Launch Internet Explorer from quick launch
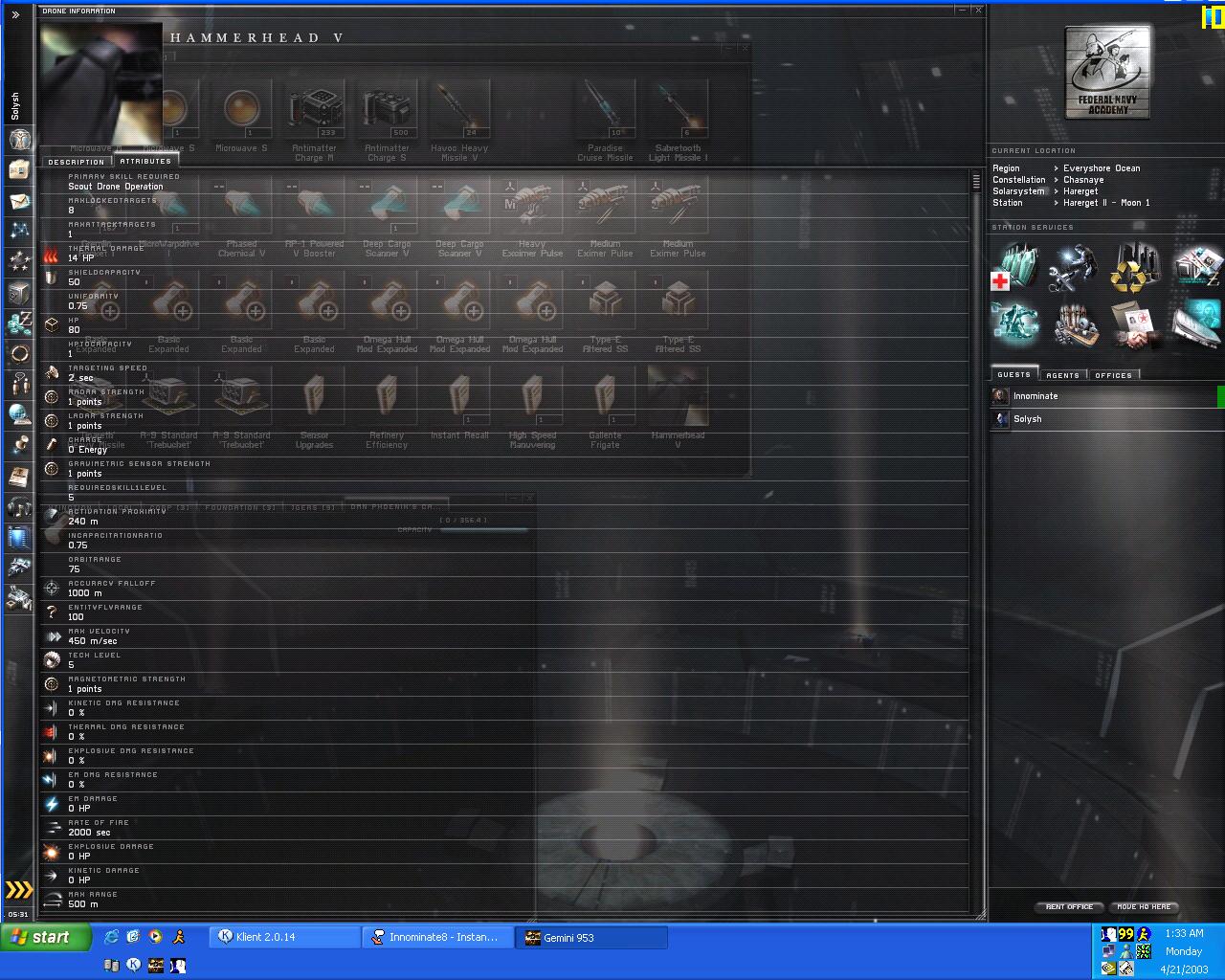This screenshot has width=1225, height=980. [x=112, y=937]
